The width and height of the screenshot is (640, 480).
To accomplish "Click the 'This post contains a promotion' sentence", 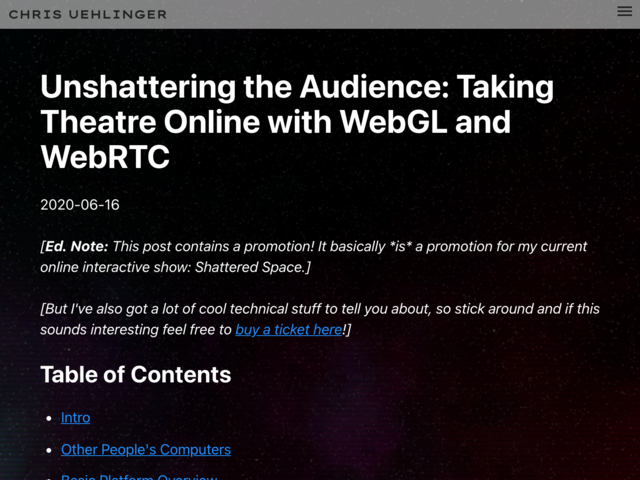I will point(213,246).
